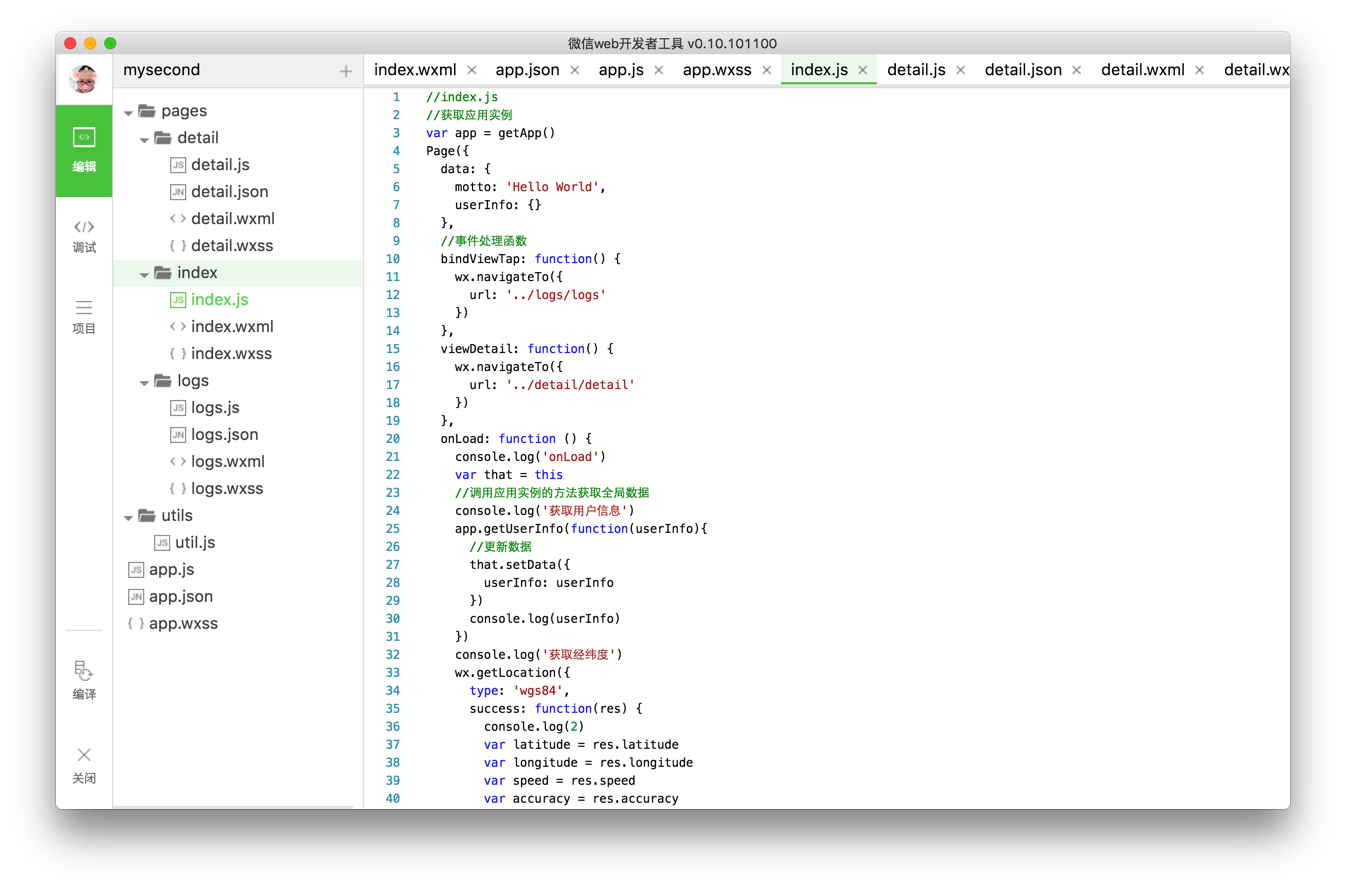Open the 项目 (Project) section
Screen dimensions: 1346x889
click(84, 316)
